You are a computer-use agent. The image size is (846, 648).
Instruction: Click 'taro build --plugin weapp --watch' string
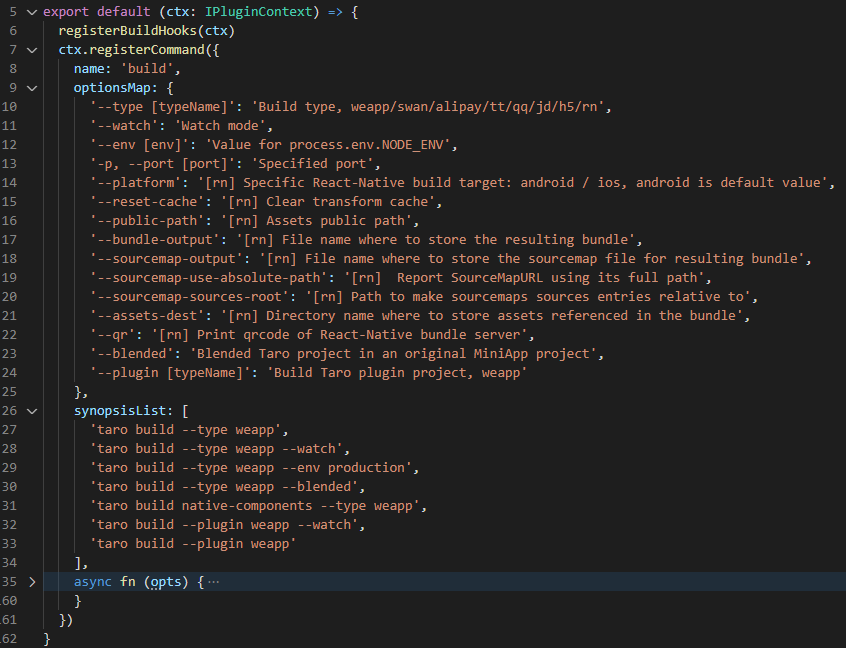[x=224, y=524]
